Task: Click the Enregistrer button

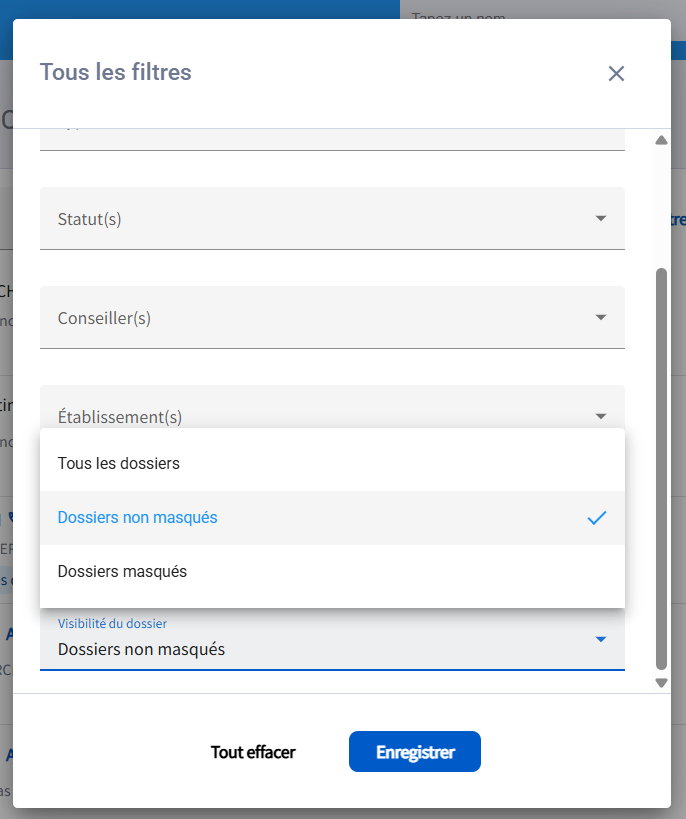Action: tap(415, 752)
